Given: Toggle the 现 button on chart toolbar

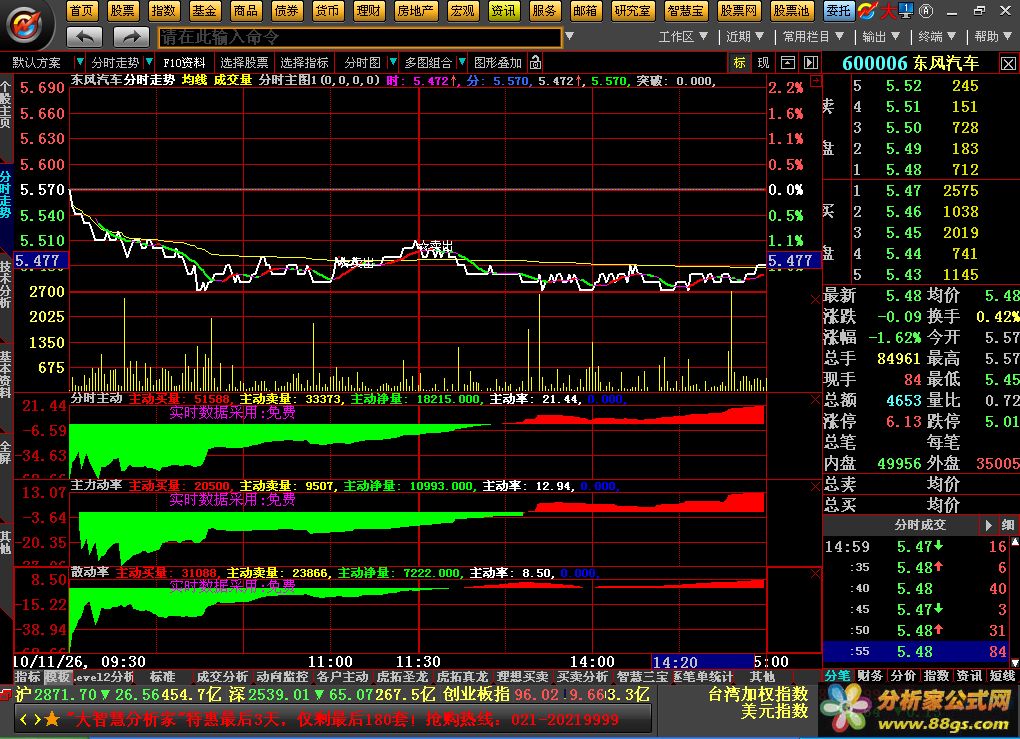Looking at the screenshot, I should pos(763,62).
